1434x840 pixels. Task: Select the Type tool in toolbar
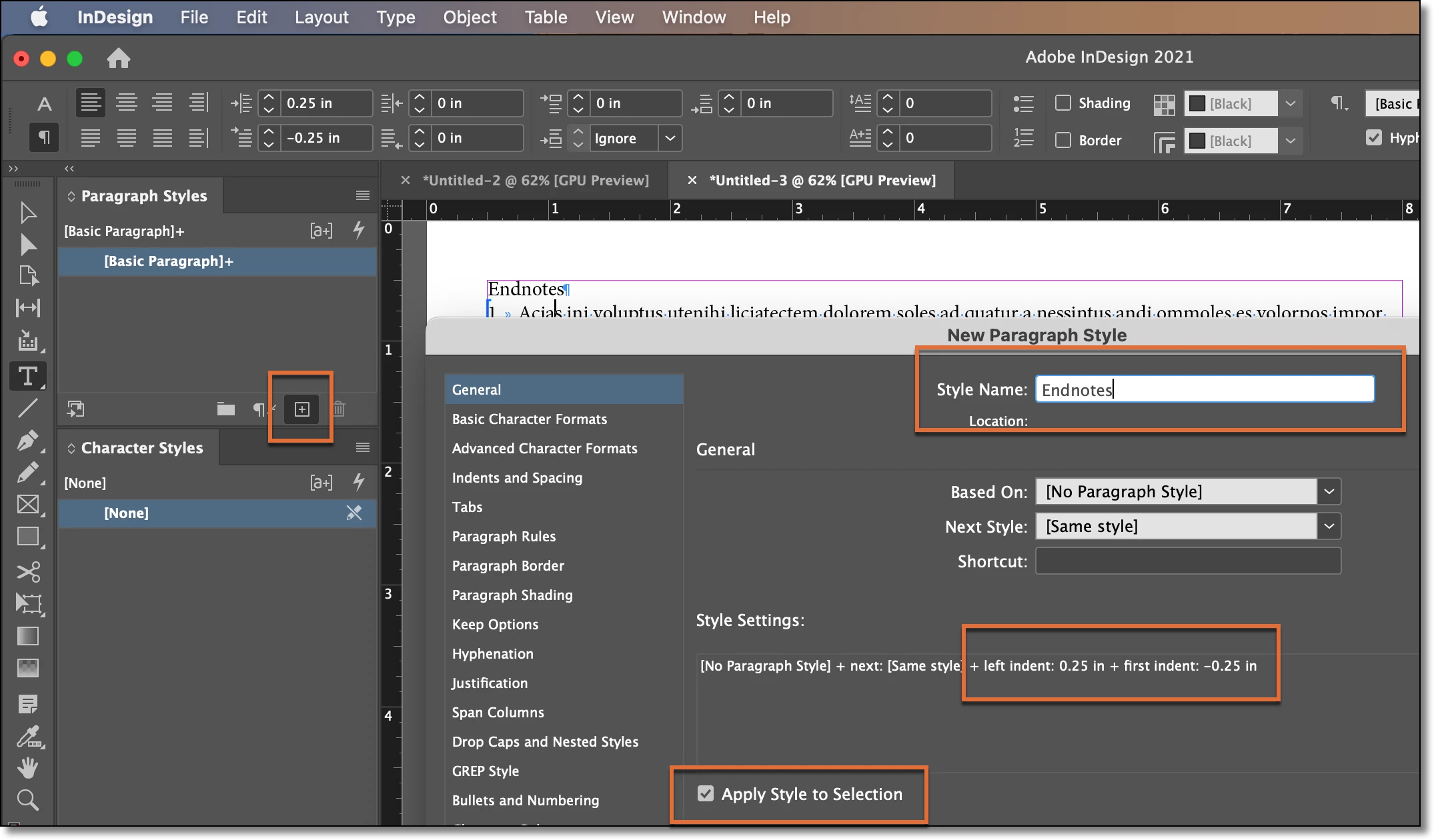[27, 377]
